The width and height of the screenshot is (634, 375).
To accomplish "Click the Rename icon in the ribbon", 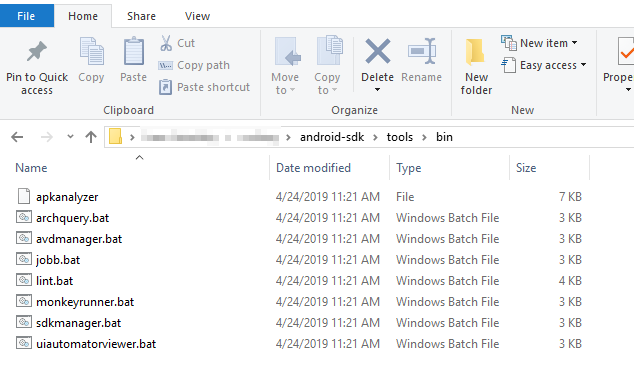I will point(422,51).
